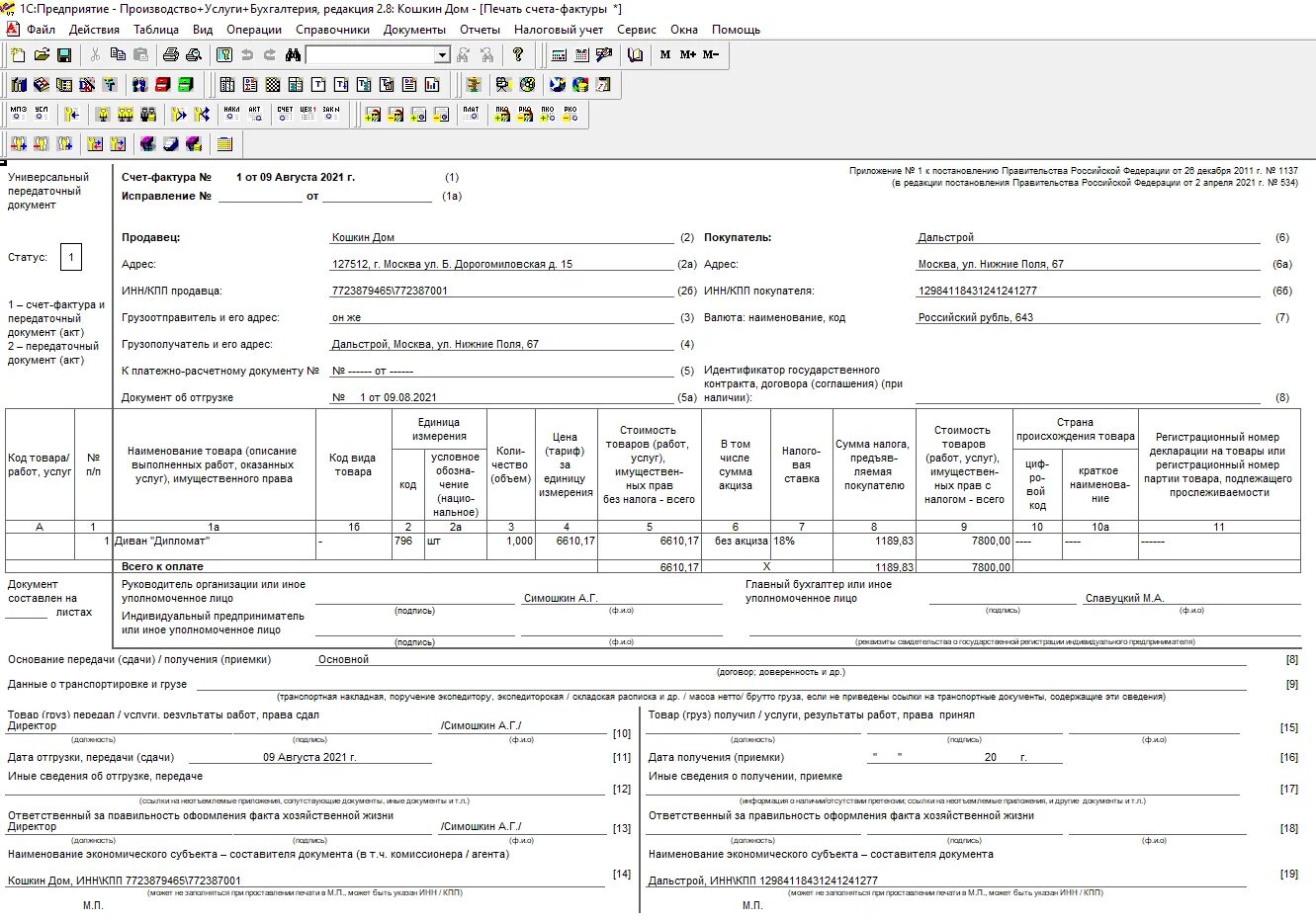Viewport: 1316px width, 922px height.
Task: Click the Redo arrow icon
Action: (270, 55)
